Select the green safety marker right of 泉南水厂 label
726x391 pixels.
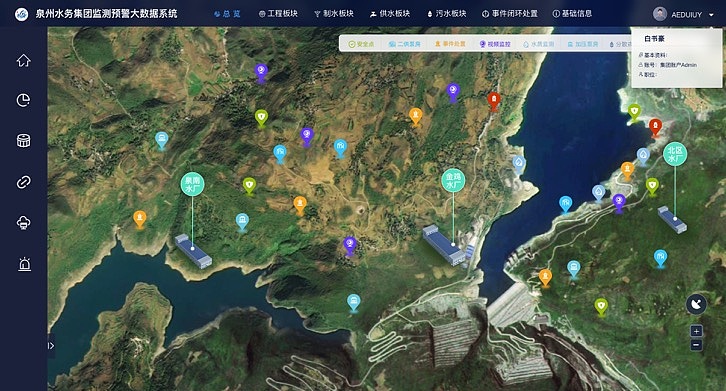click(250, 186)
